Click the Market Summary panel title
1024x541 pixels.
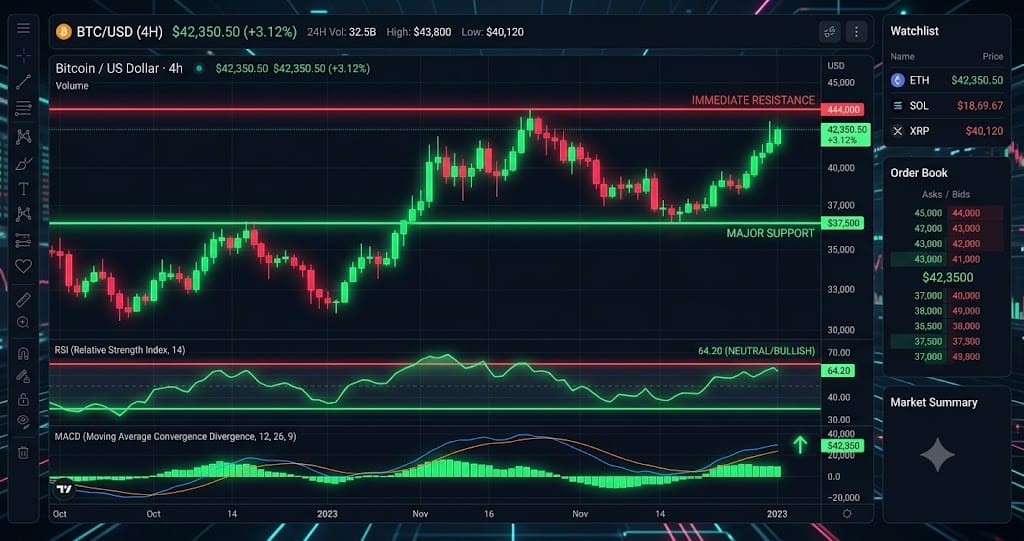pyautogui.click(x=934, y=402)
